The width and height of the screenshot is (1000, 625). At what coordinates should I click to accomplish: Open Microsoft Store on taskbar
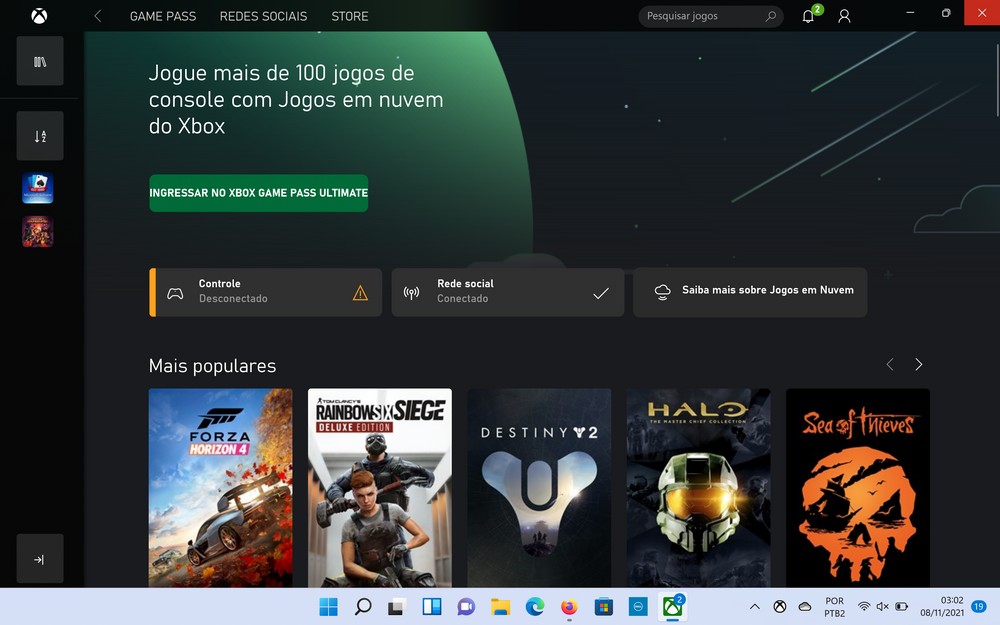click(603, 607)
